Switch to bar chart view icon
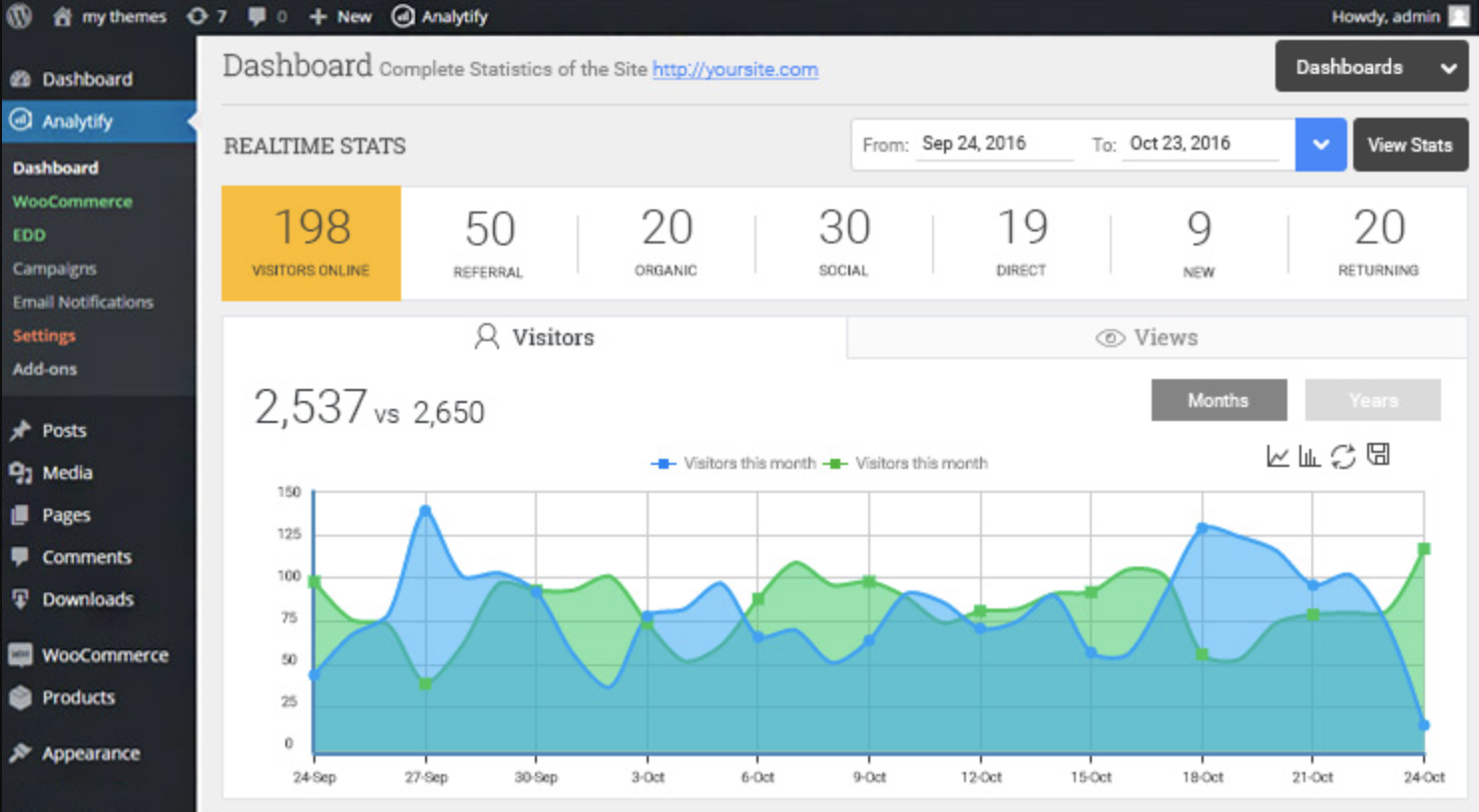Screen dimensions: 1479x812 [x=1309, y=455]
